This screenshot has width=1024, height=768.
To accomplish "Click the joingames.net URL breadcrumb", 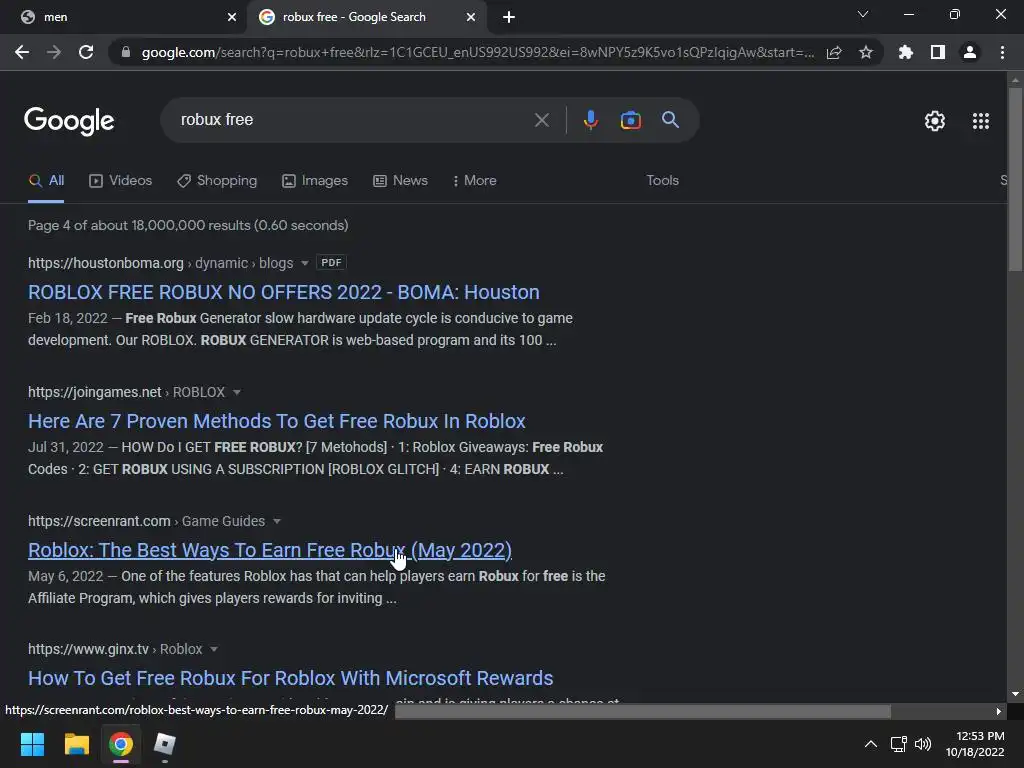I will [x=127, y=392].
